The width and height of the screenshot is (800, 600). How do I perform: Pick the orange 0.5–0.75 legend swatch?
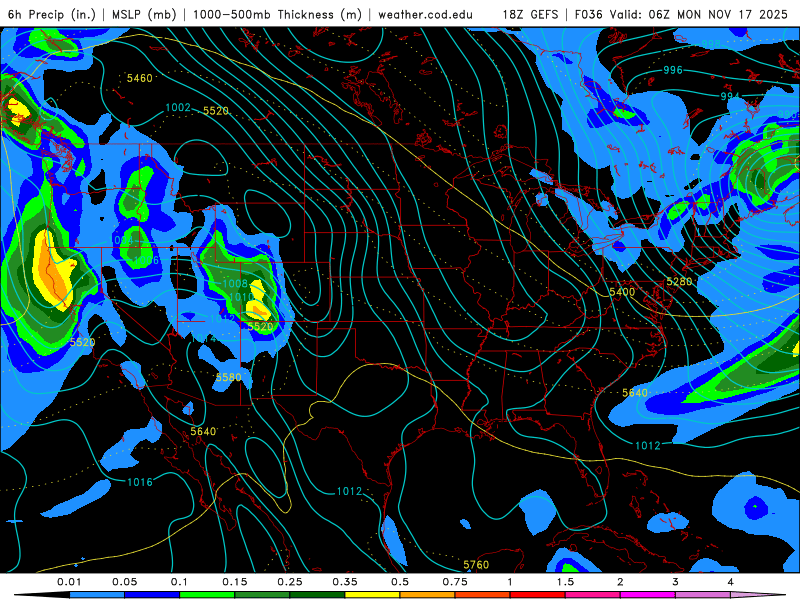pyautogui.click(x=428, y=595)
